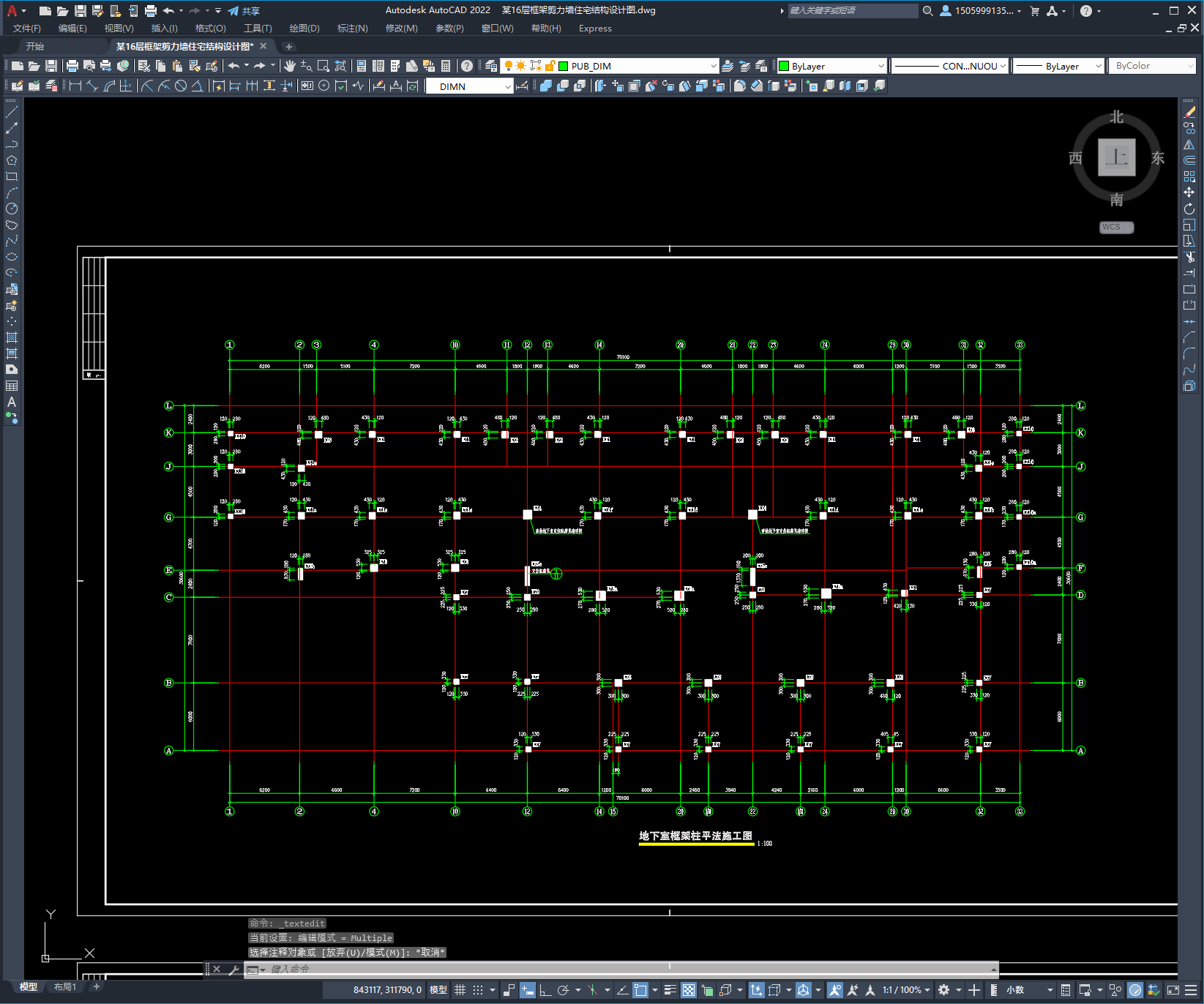Select the Trim tool in modify toolbar
Image resolution: width=1204 pixels, height=1004 pixels.
pyautogui.click(x=1189, y=257)
